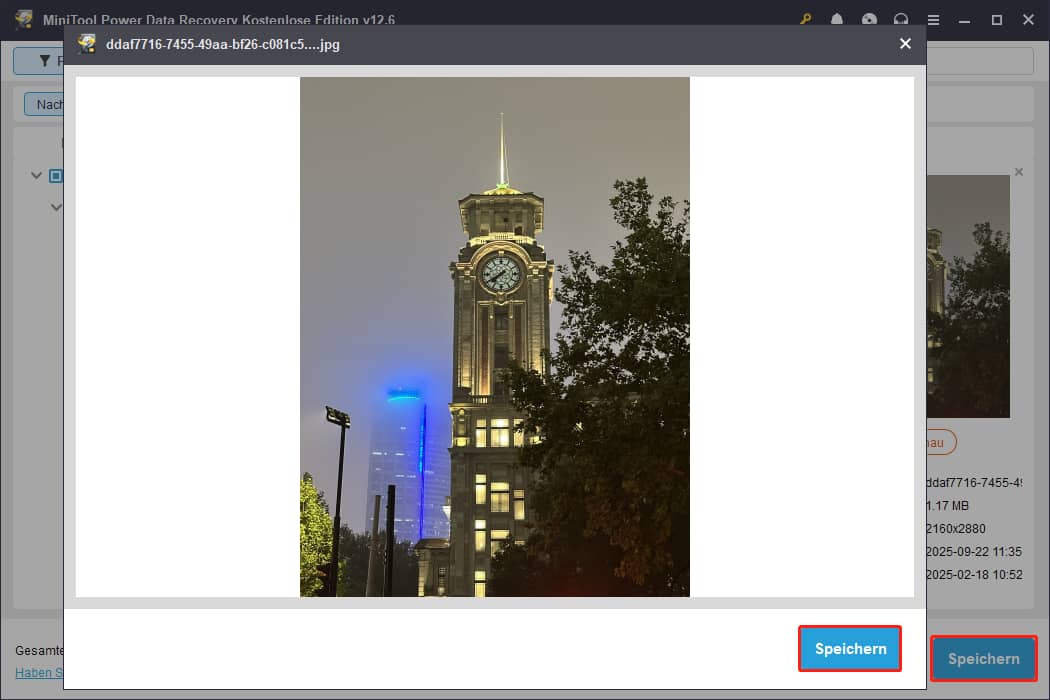Open the hamburger menu in title bar
Viewport: 1050px width, 700px height.
(933, 20)
